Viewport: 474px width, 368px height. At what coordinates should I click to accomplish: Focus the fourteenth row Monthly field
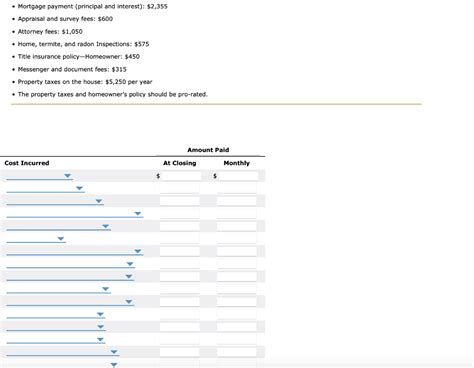click(237, 340)
